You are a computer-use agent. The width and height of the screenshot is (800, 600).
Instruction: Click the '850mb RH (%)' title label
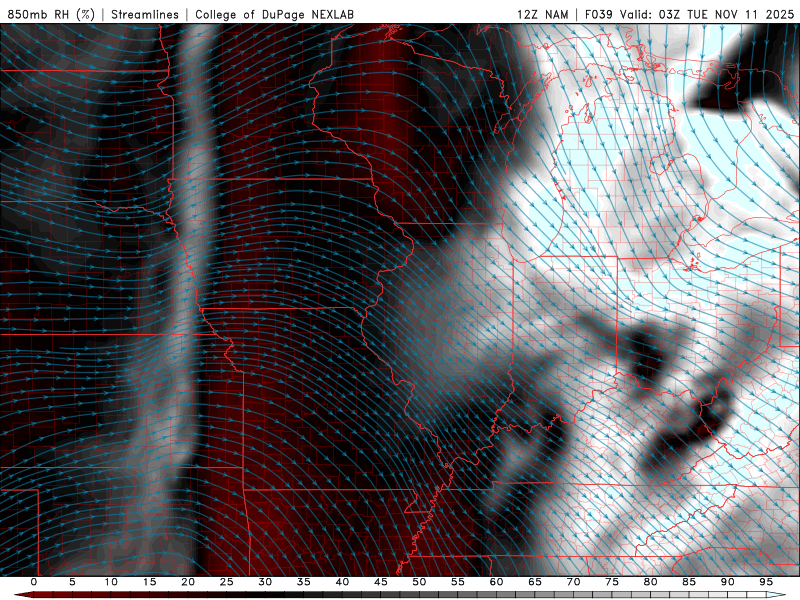pos(51,14)
